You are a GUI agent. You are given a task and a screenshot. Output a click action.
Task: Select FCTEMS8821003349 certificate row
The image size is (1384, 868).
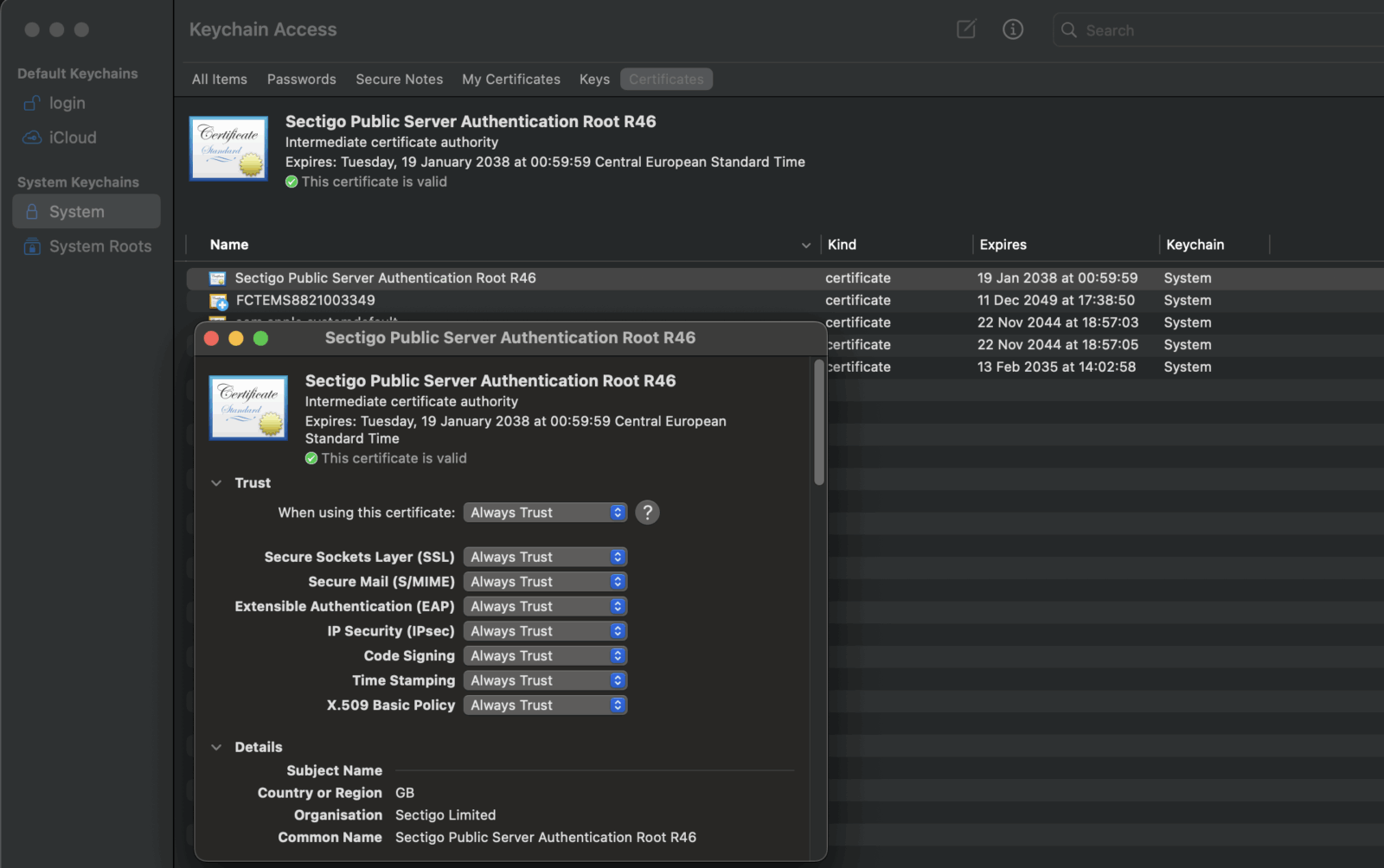click(x=785, y=300)
